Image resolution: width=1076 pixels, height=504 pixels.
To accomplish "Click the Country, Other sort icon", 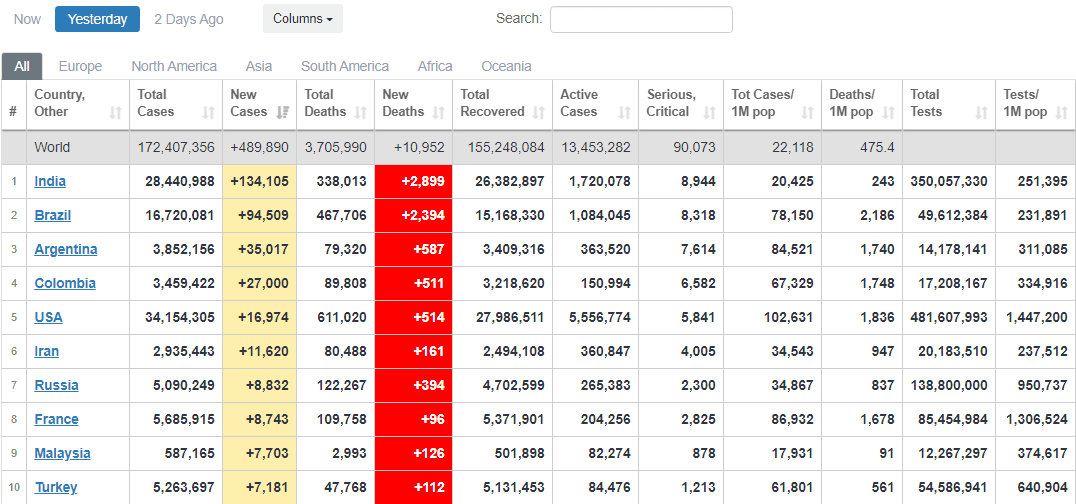I will click(x=115, y=112).
